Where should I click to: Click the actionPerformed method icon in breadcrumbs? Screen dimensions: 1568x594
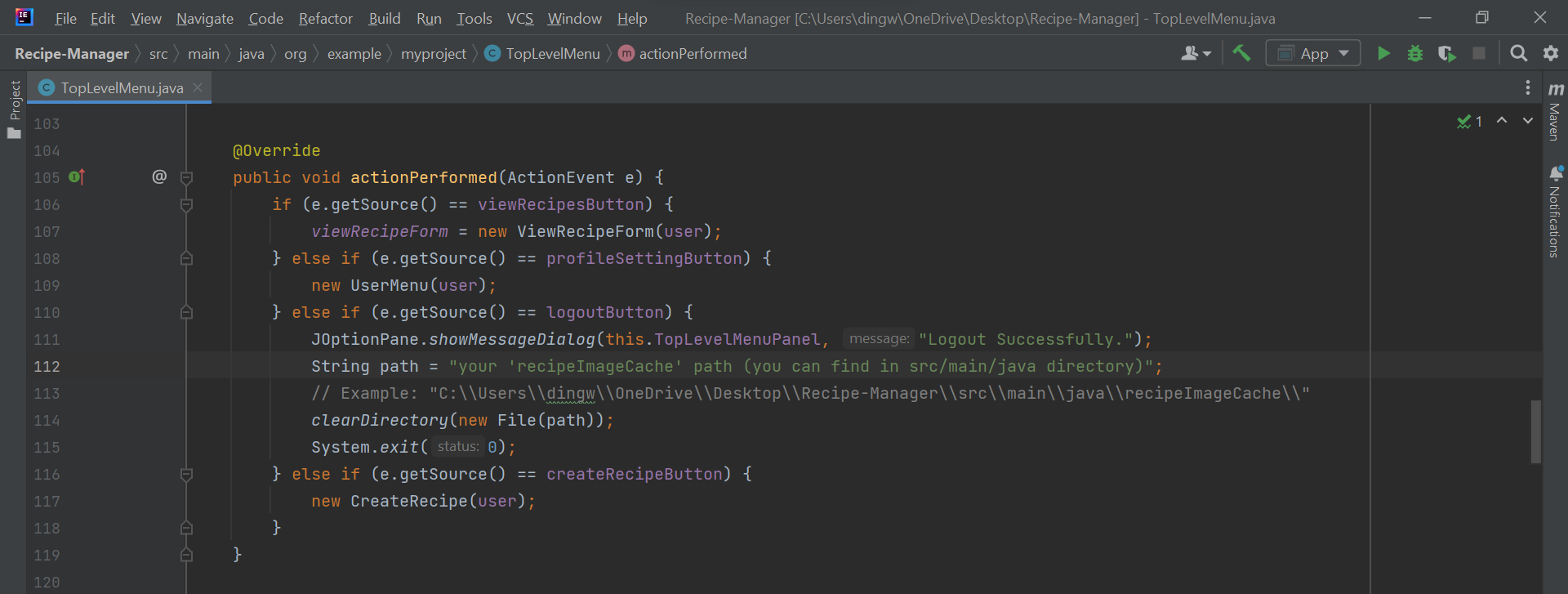[x=626, y=53]
